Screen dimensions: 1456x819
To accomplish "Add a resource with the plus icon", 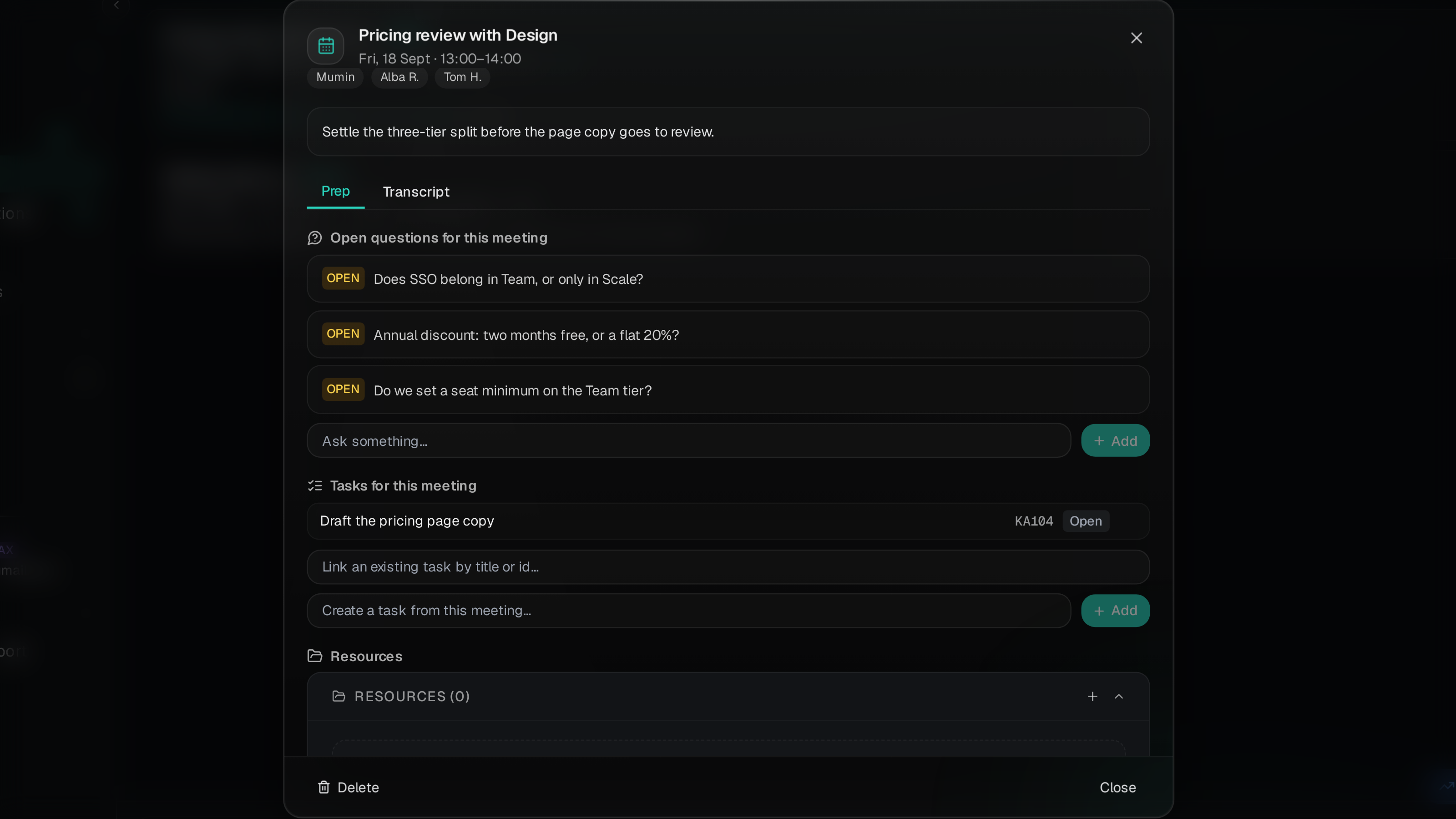I will coord(1092,696).
